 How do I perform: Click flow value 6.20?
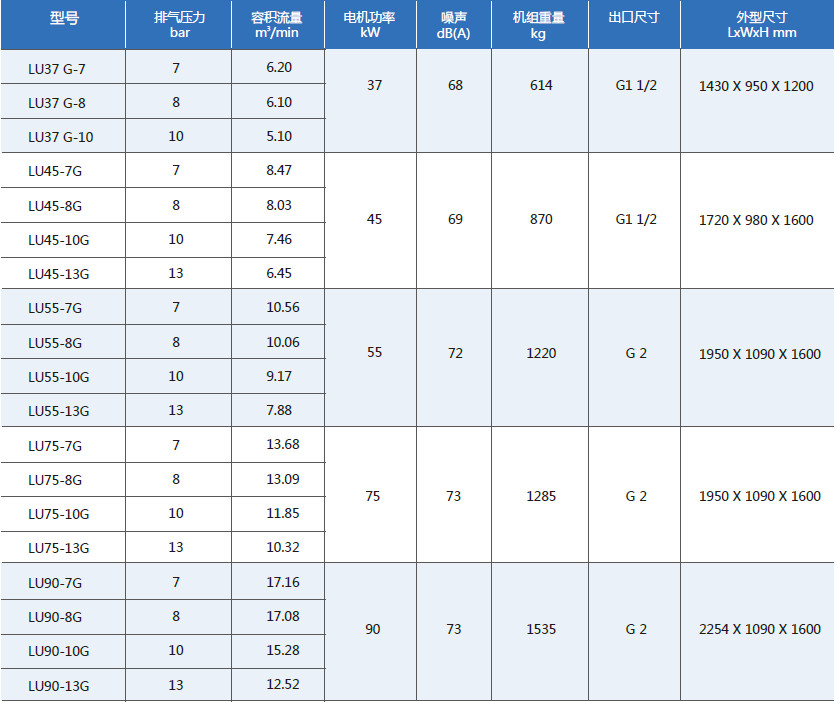click(x=279, y=68)
